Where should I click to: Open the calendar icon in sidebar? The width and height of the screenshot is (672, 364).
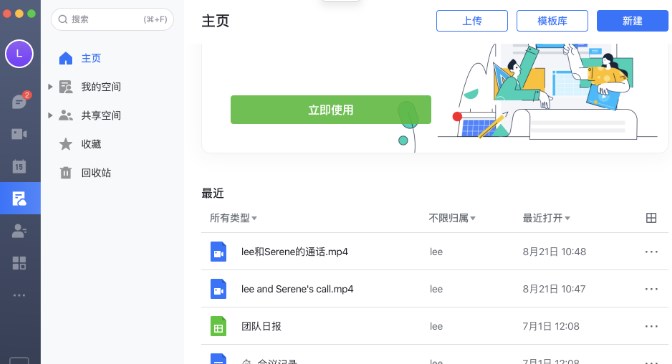[19, 166]
